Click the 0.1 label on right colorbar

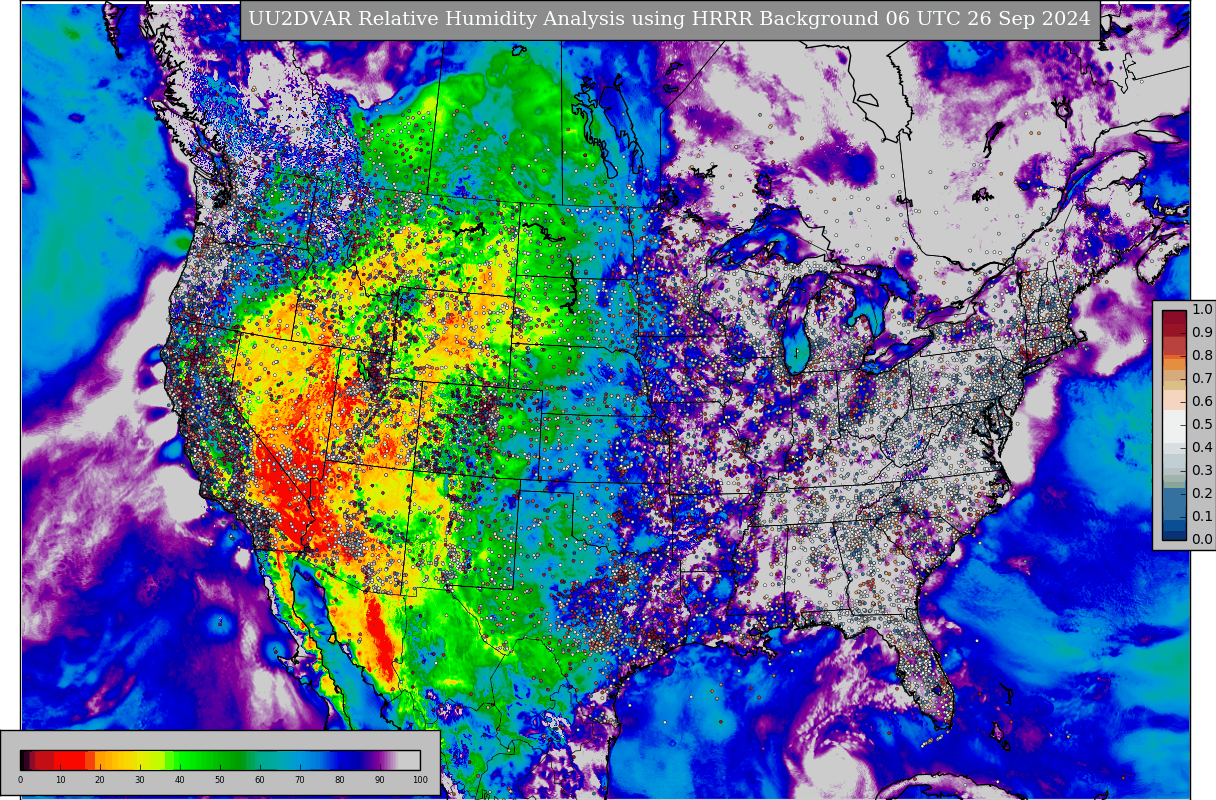[1202, 516]
